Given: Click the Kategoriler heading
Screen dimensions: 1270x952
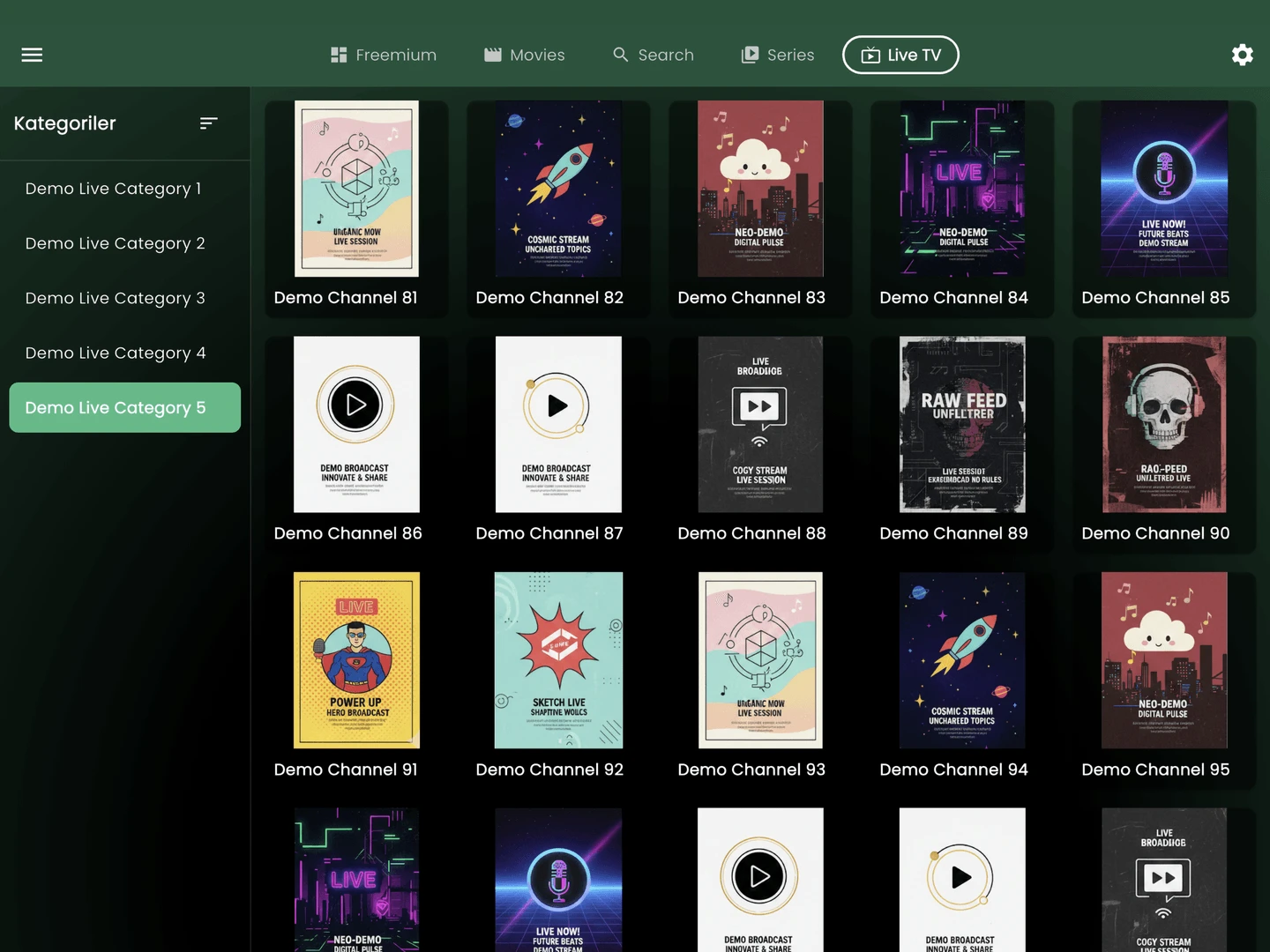Looking at the screenshot, I should pos(64,123).
